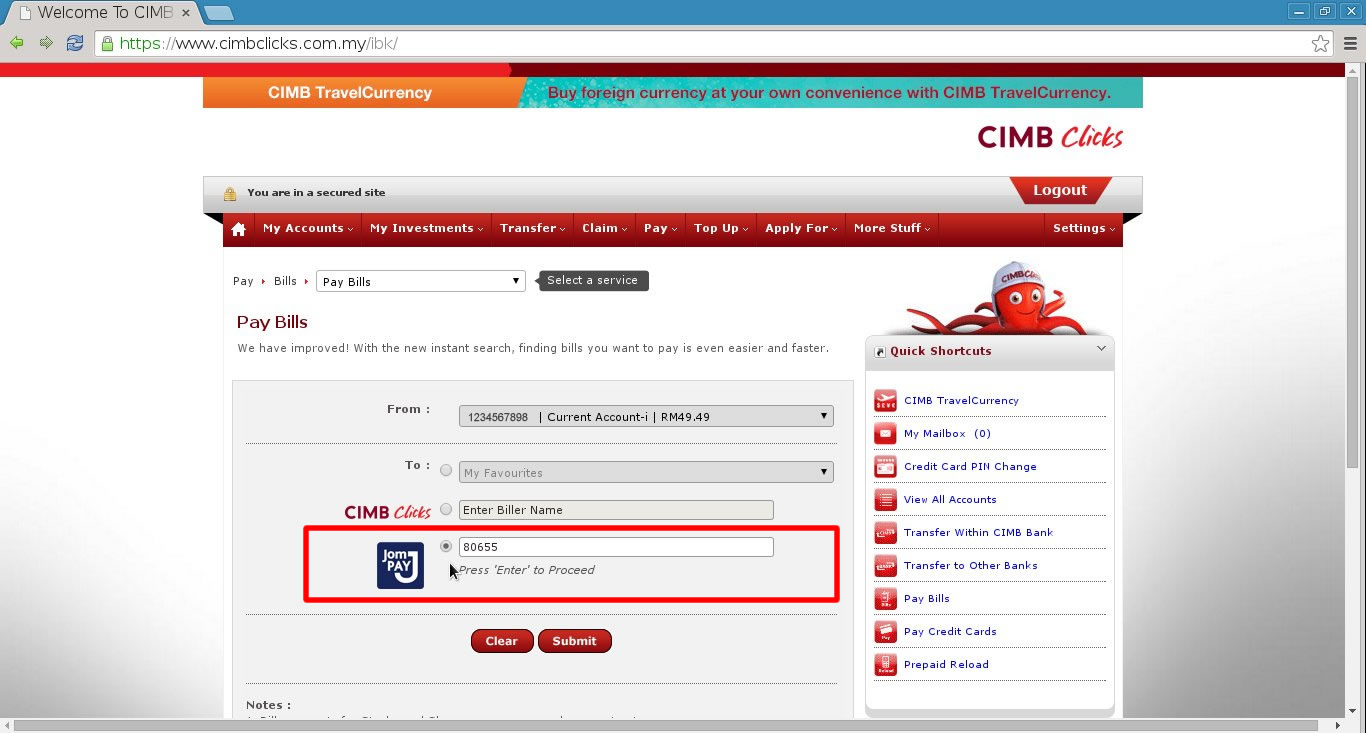Click the Enter Biller Name text field
Image resolution: width=1366 pixels, height=733 pixels.
(616, 510)
